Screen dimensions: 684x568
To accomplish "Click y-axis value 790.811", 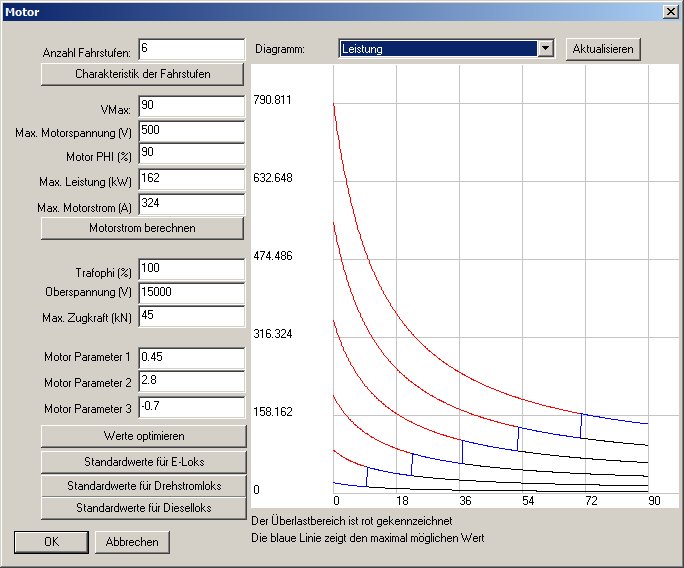I will (x=272, y=100).
